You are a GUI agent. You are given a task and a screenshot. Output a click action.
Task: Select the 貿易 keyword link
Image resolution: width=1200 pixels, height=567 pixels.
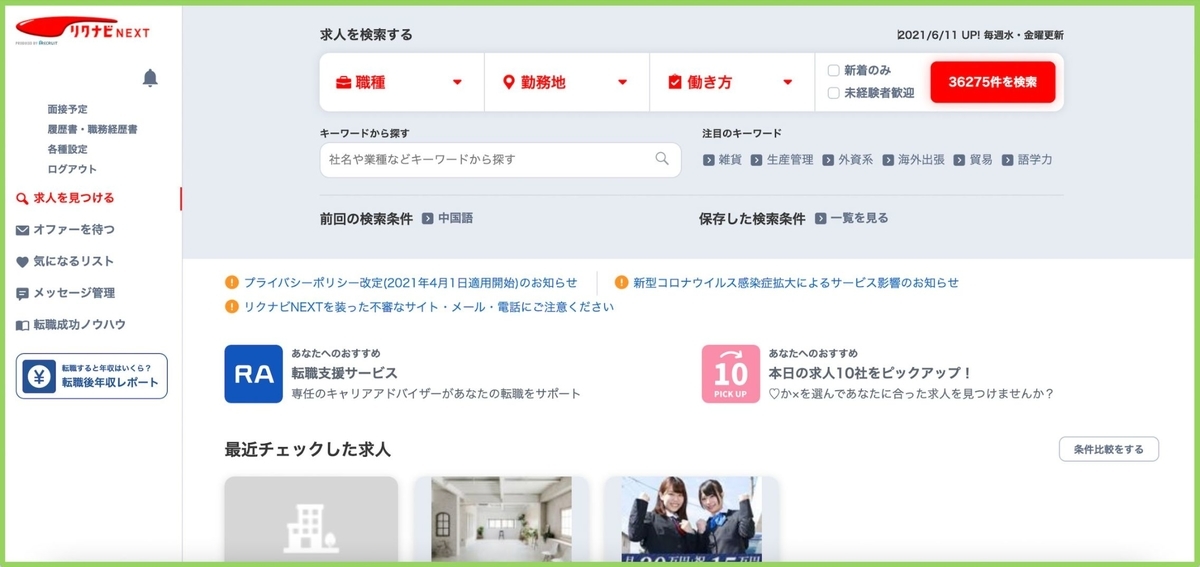tap(980, 160)
